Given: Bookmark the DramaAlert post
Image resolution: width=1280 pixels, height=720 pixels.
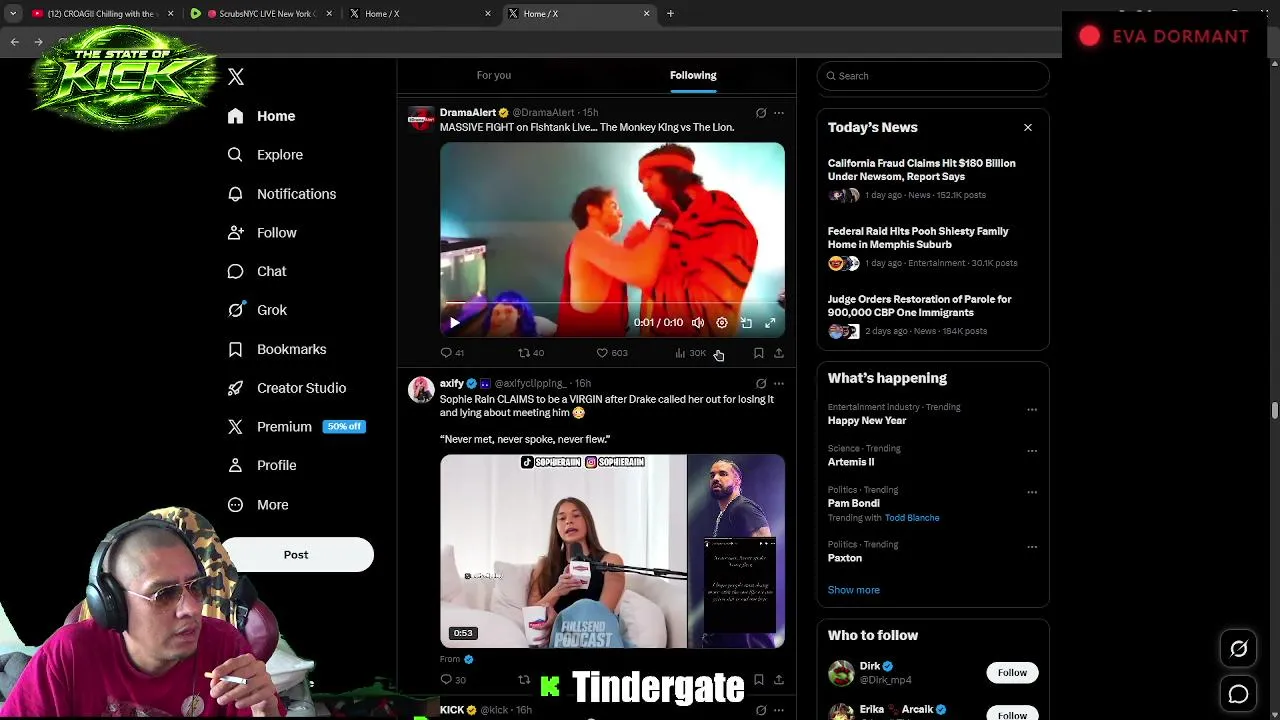Looking at the screenshot, I should pyautogui.click(x=759, y=353).
